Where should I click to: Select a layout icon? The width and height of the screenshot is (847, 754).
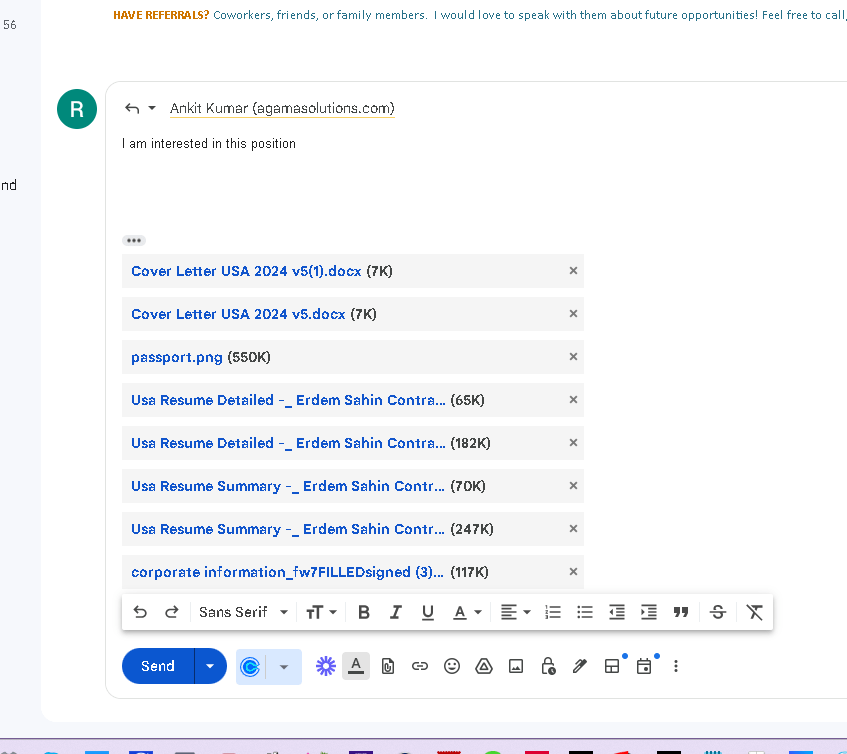pyautogui.click(x=612, y=666)
